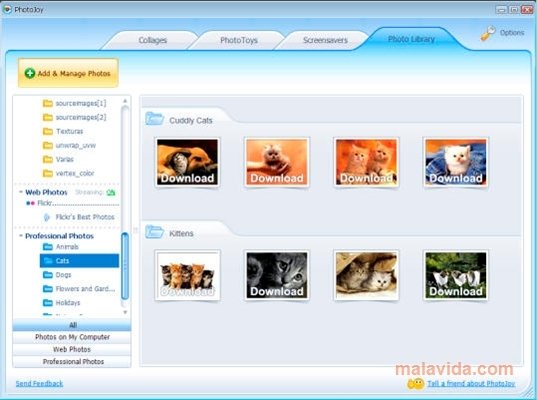Select the highlighted Cats folder

point(79,261)
